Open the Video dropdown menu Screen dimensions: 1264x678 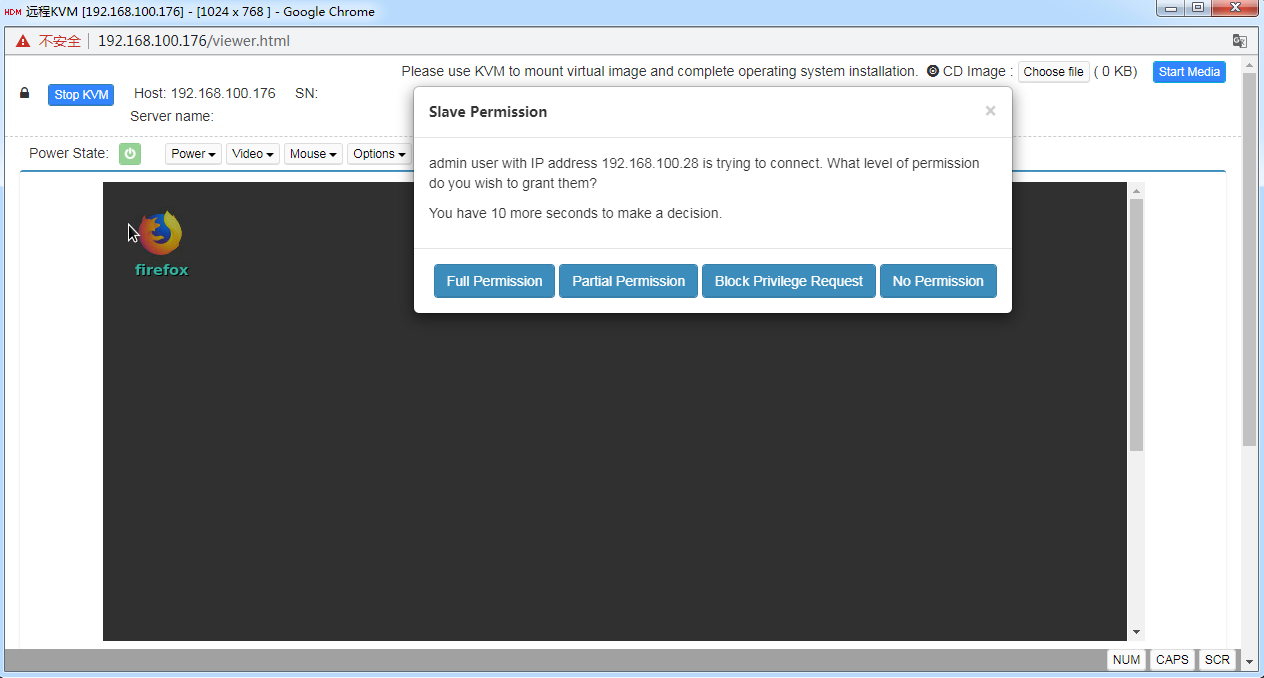(253, 154)
